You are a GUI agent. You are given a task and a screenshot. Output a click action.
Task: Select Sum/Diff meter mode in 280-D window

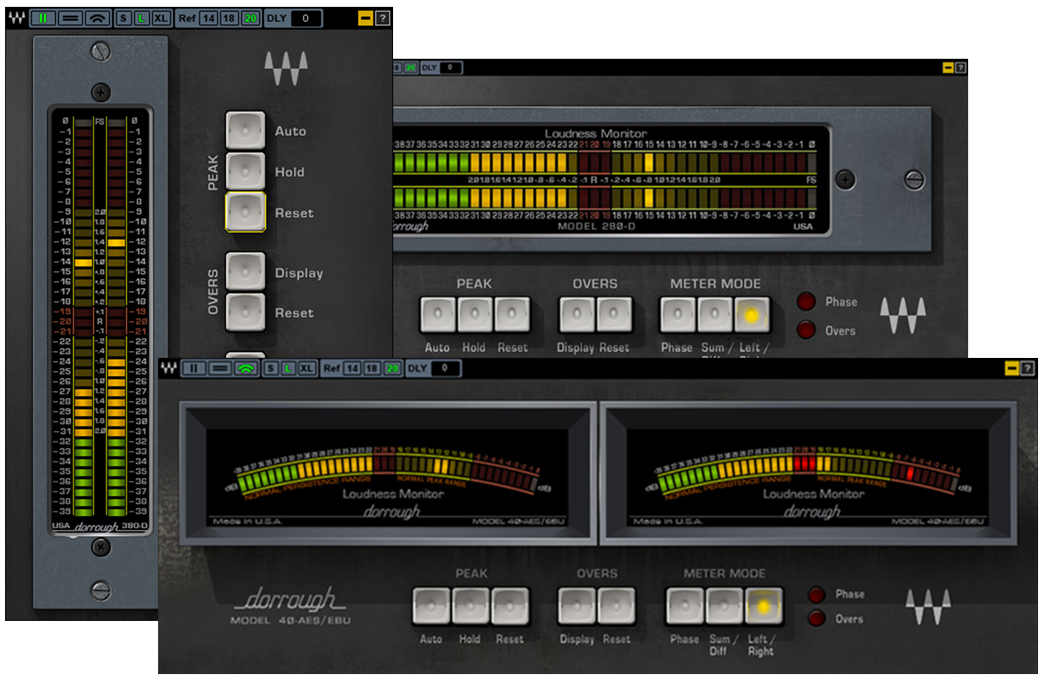715,314
